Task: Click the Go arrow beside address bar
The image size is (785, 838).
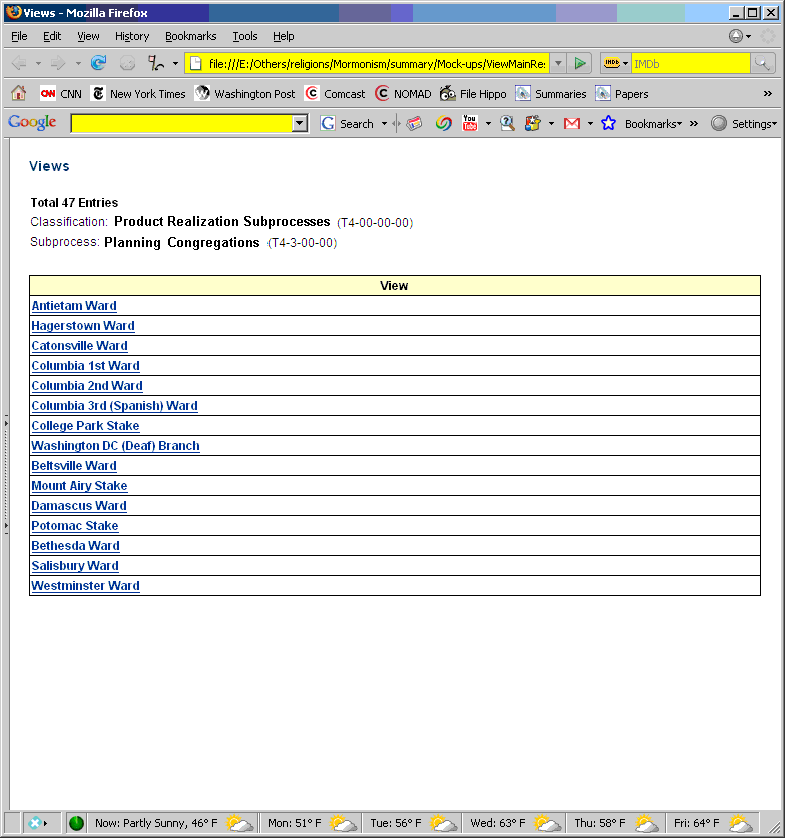Action: click(x=579, y=64)
